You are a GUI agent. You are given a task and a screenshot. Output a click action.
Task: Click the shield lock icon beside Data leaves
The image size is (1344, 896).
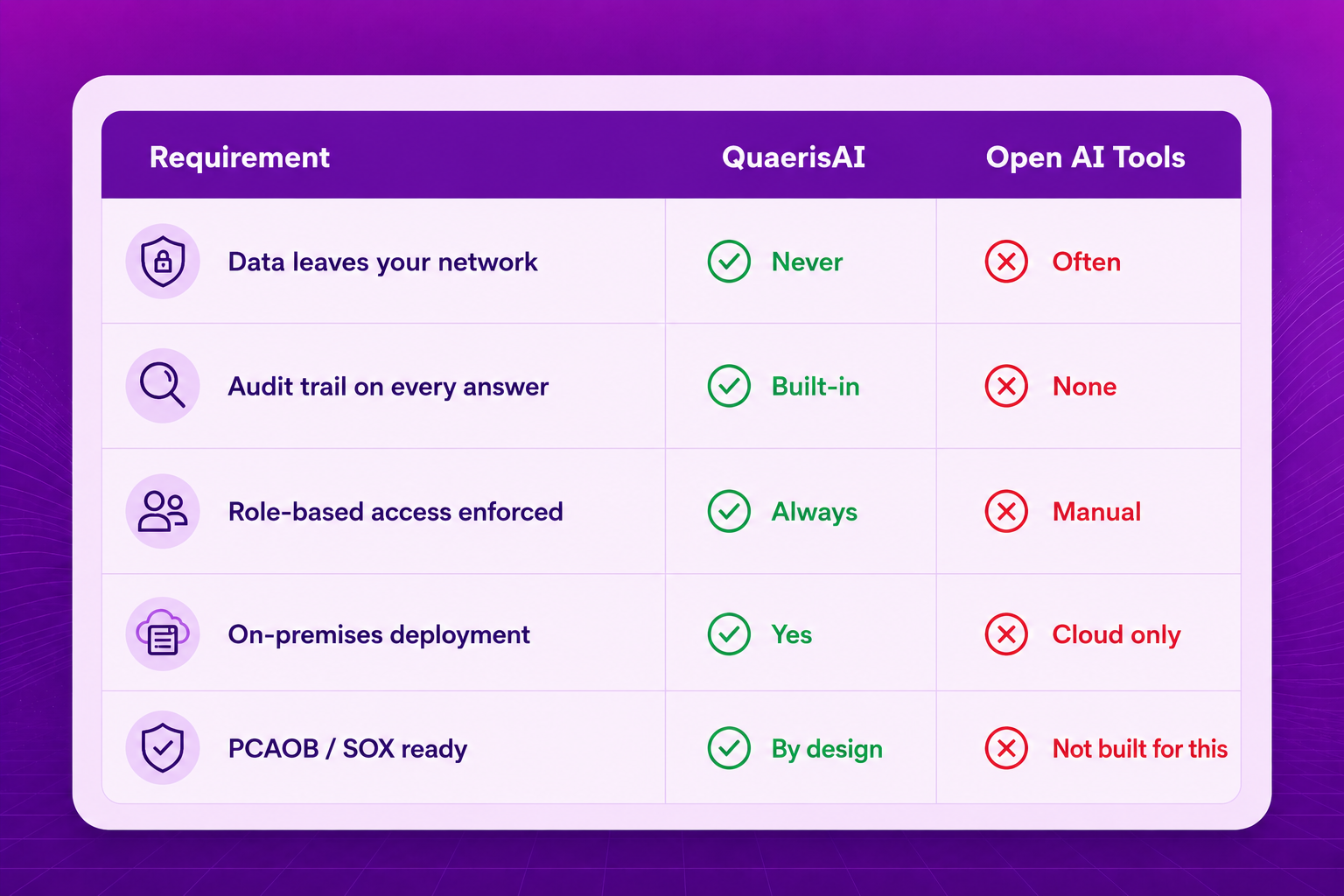point(163,261)
